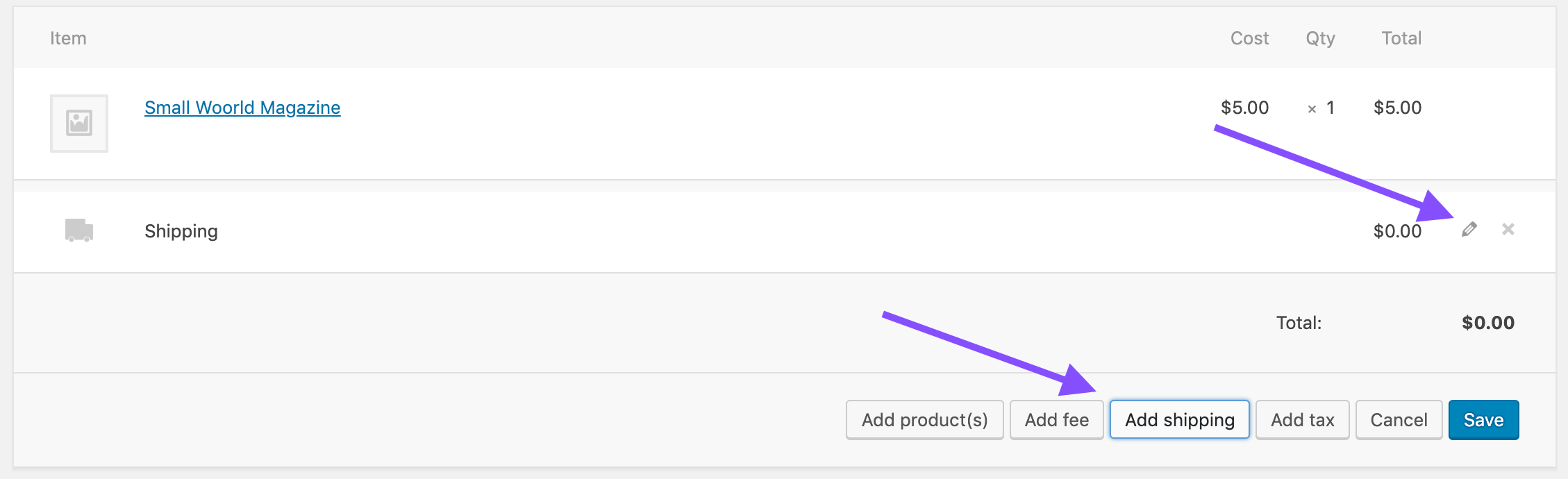Image resolution: width=1568 pixels, height=479 pixels.
Task: Click the truck icon on the Shipping row
Action: pos(78,230)
